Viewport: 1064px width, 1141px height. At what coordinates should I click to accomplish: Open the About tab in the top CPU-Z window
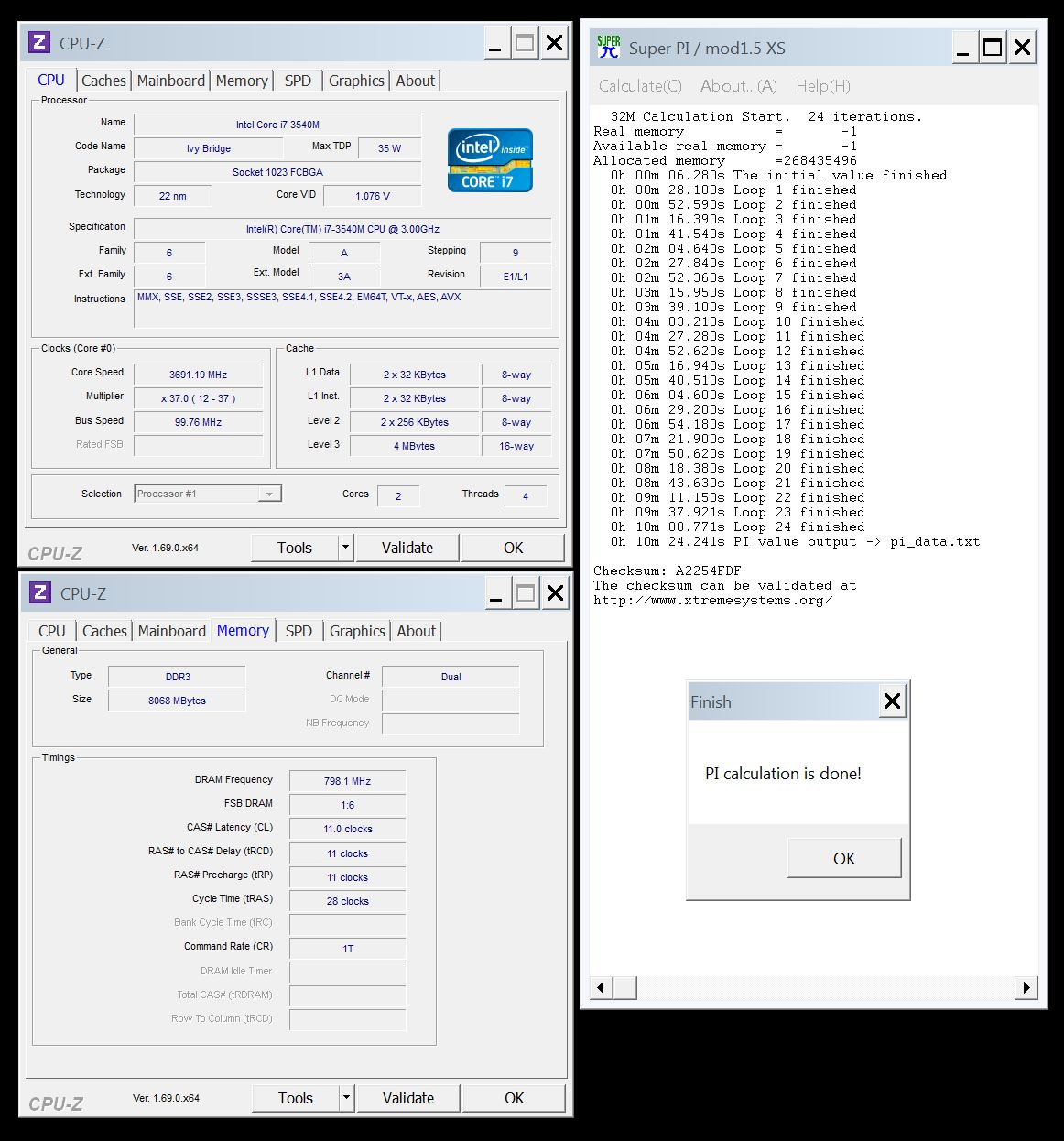[x=416, y=81]
